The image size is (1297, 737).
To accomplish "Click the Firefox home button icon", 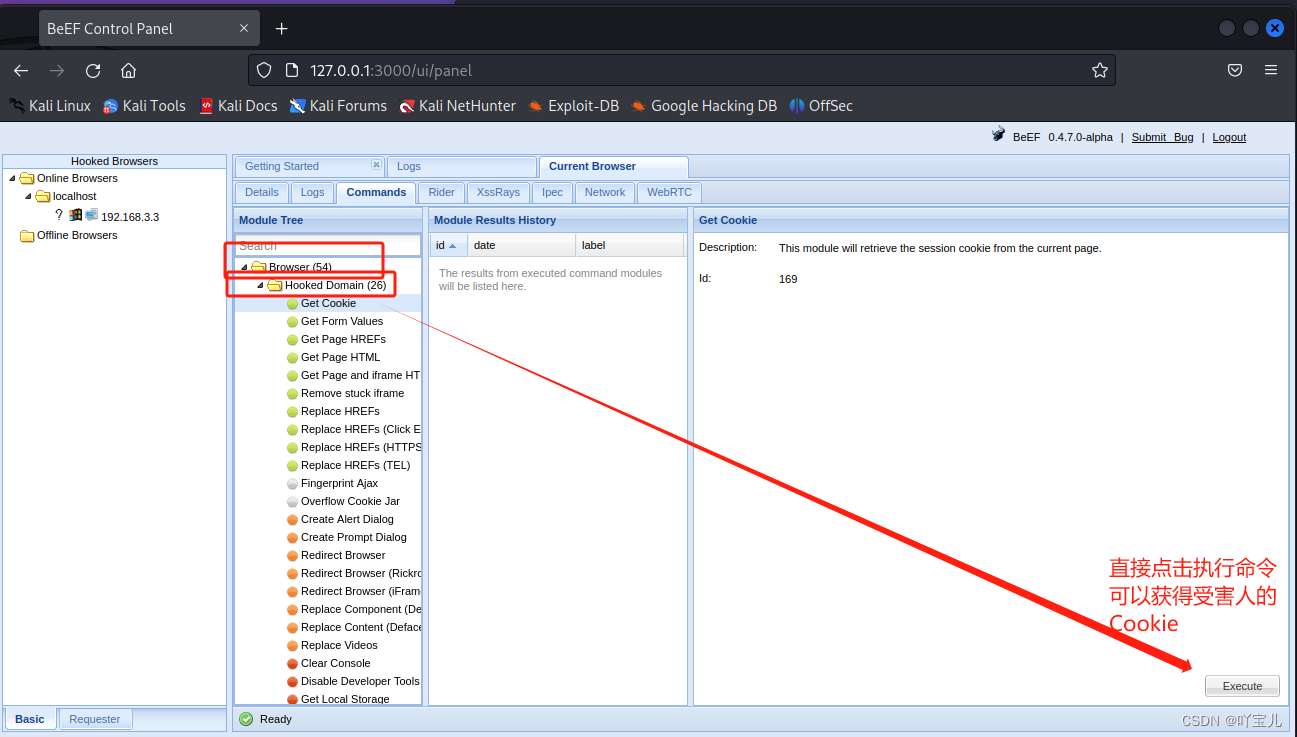I will coord(128,70).
